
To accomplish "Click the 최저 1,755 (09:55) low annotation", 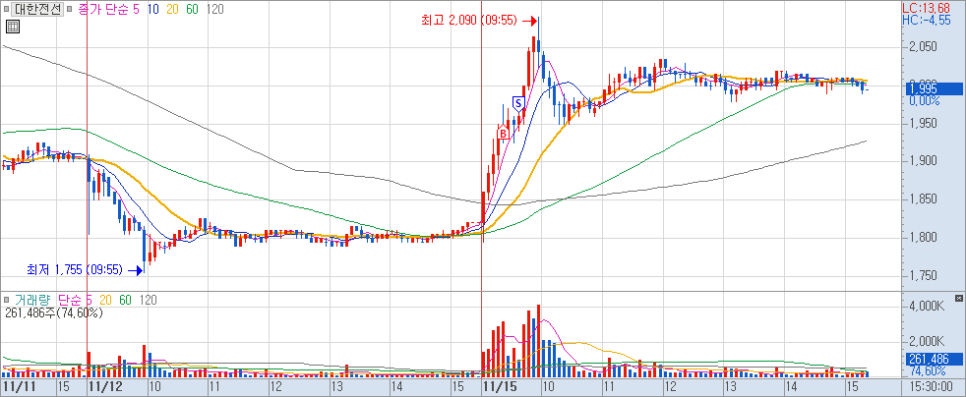I will click(75, 269).
